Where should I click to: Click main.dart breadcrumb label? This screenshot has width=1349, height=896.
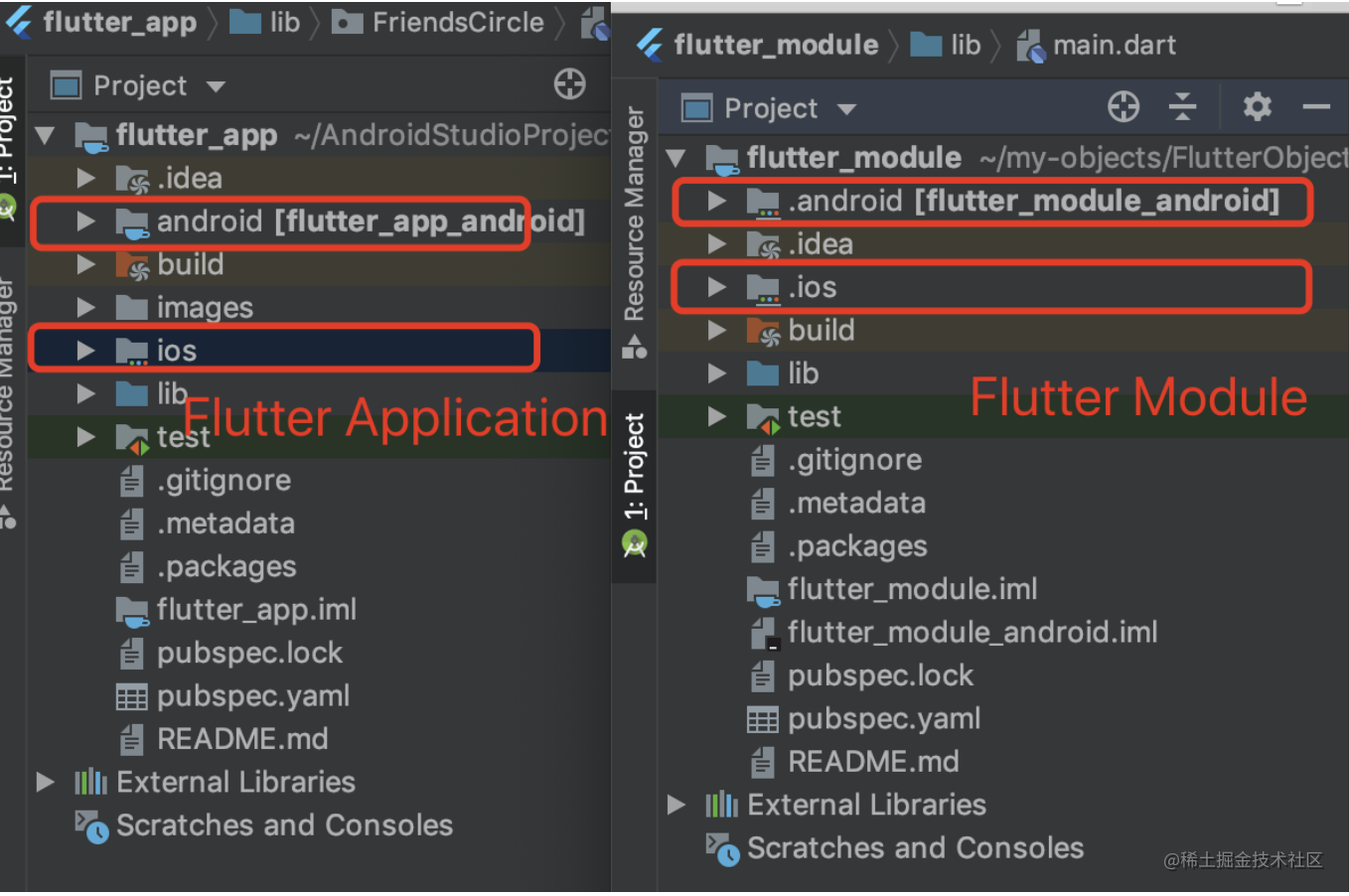tap(1115, 45)
